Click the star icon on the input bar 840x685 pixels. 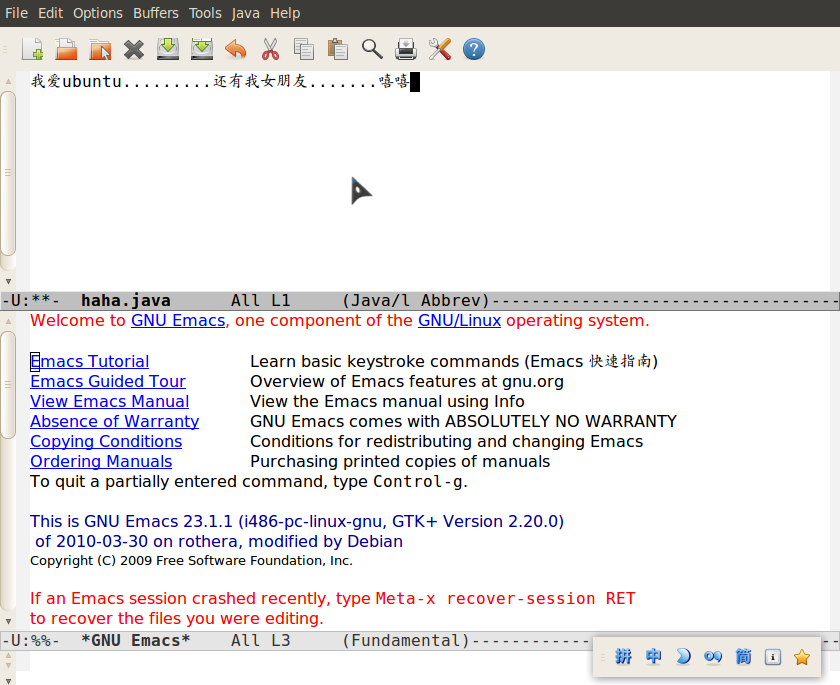pyautogui.click(x=802, y=657)
